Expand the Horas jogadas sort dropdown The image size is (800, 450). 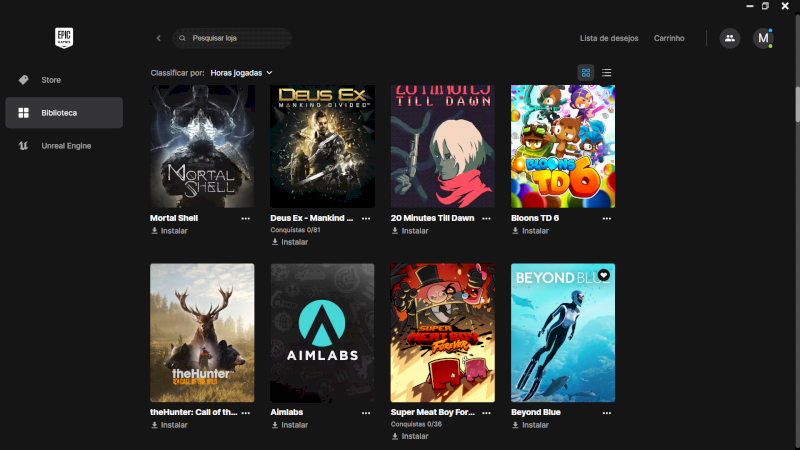241,73
